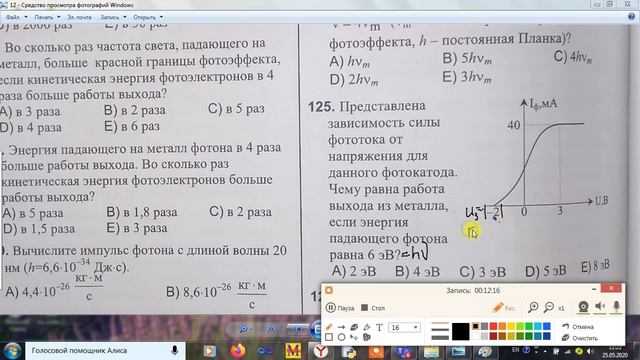640x360 pixels.
Task: Select the arrow drawing tool
Action: (x=341, y=327)
